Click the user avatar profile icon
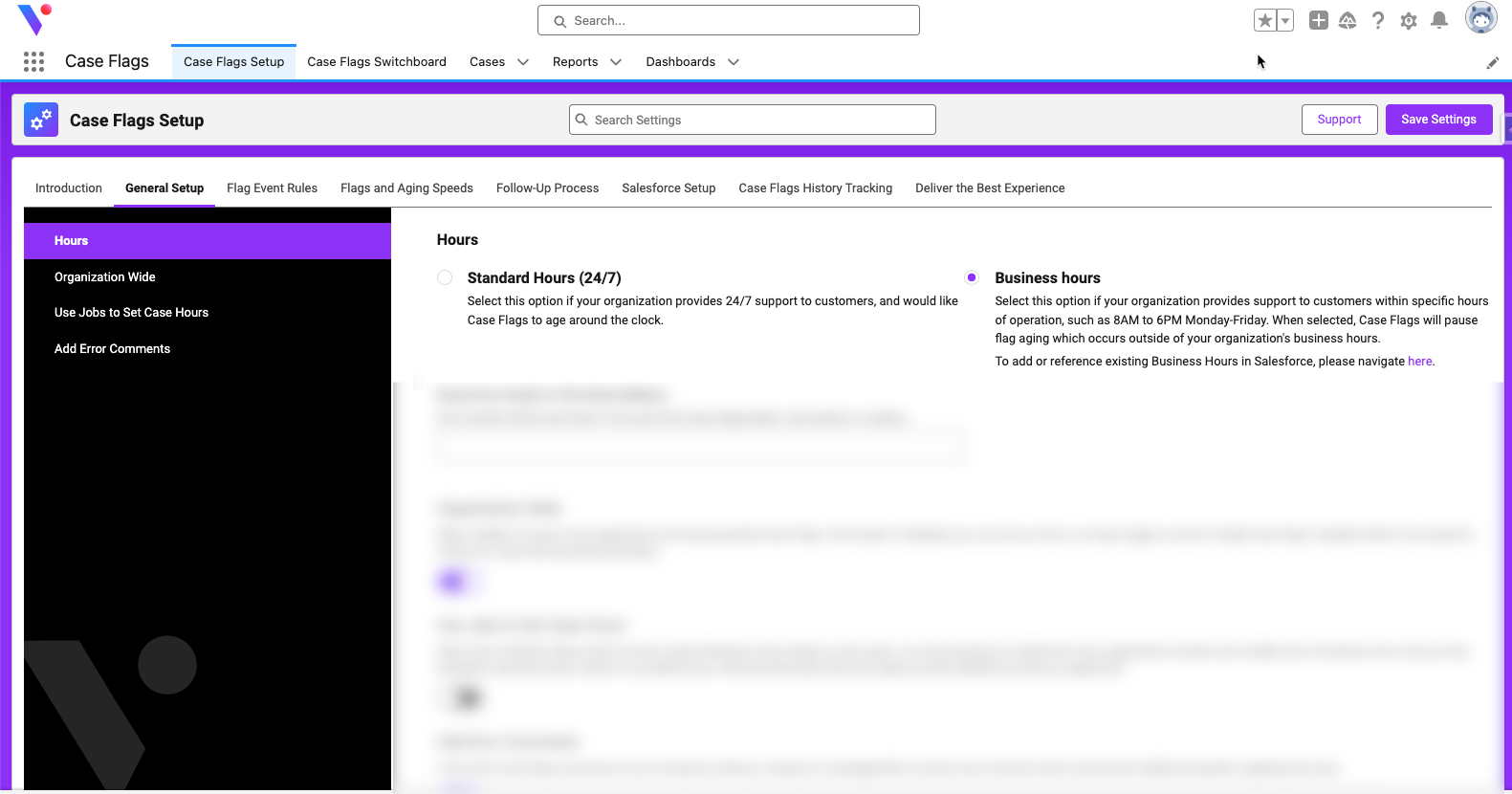 point(1481,18)
